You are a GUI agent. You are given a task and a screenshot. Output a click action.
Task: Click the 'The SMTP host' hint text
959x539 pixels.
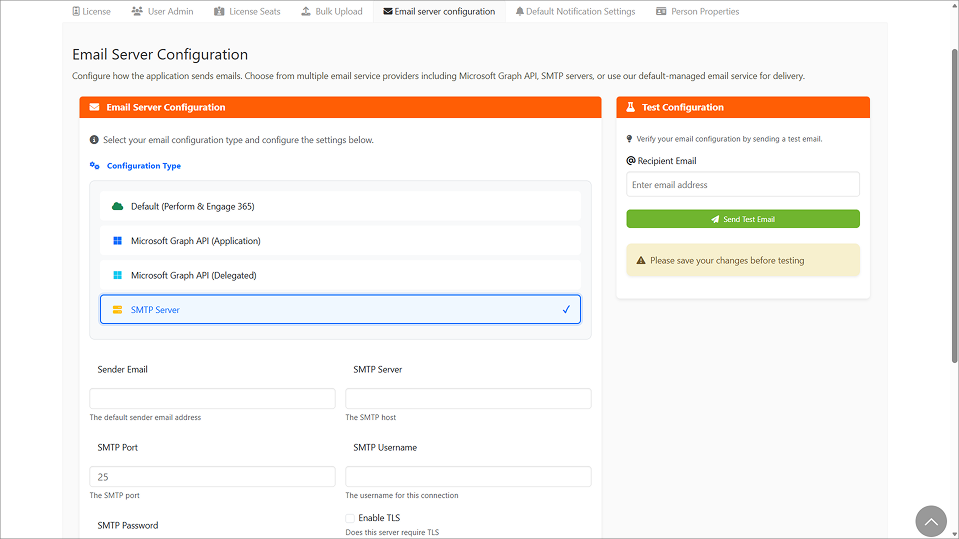point(371,417)
